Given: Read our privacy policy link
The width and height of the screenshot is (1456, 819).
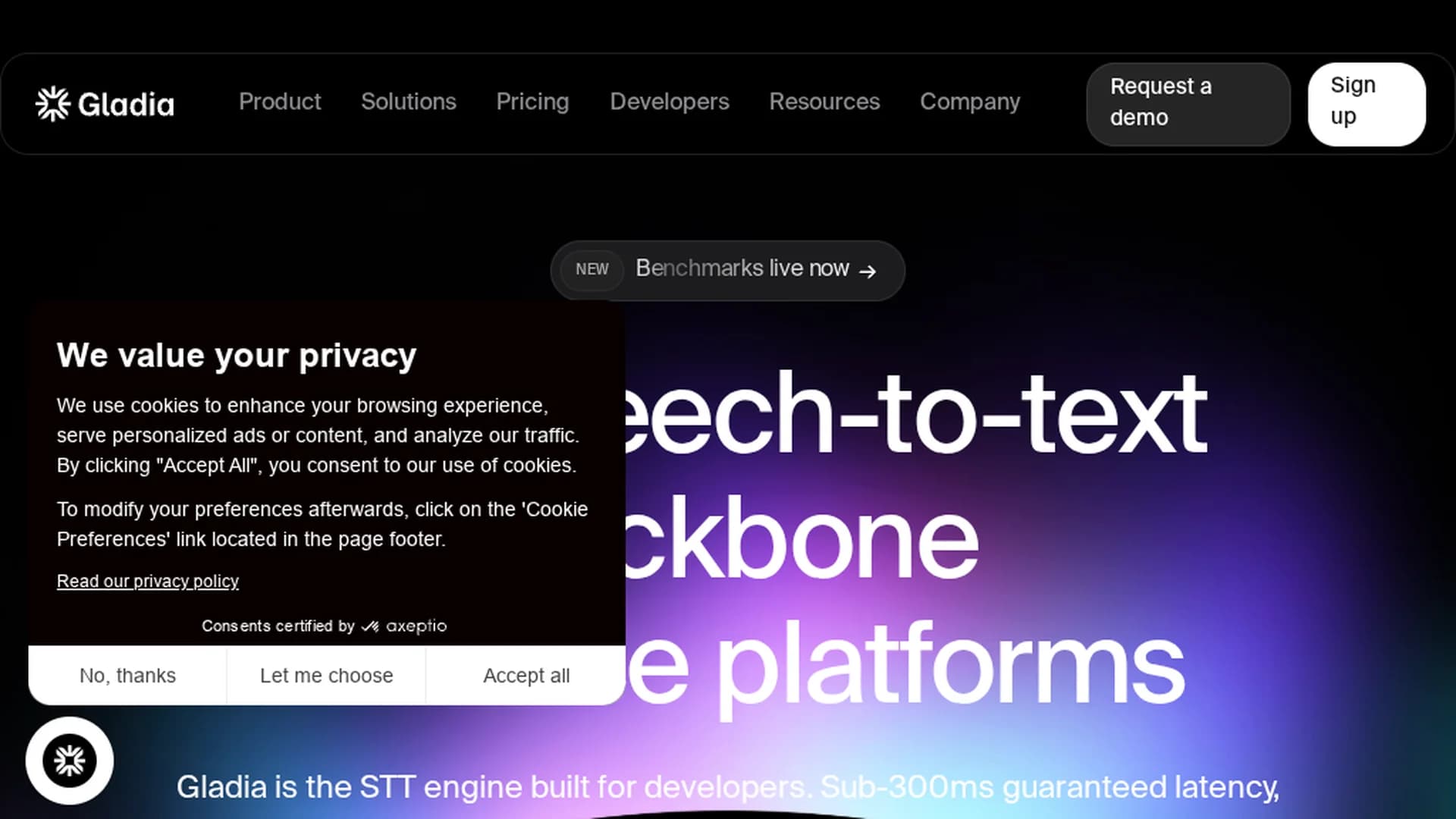Looking at the screenshot, I should click(148, 581).
